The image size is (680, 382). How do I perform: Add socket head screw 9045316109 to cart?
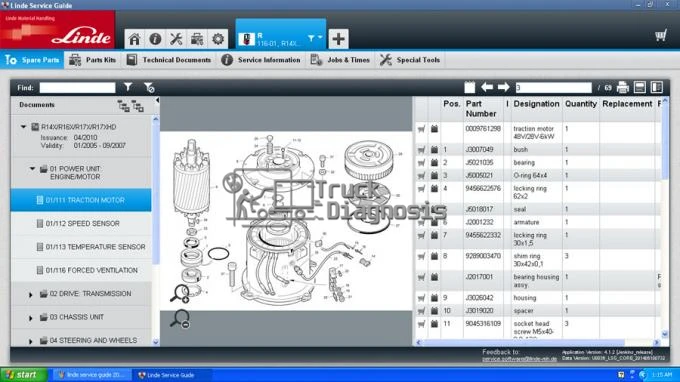pyautogui.click(x=421, y=324)
